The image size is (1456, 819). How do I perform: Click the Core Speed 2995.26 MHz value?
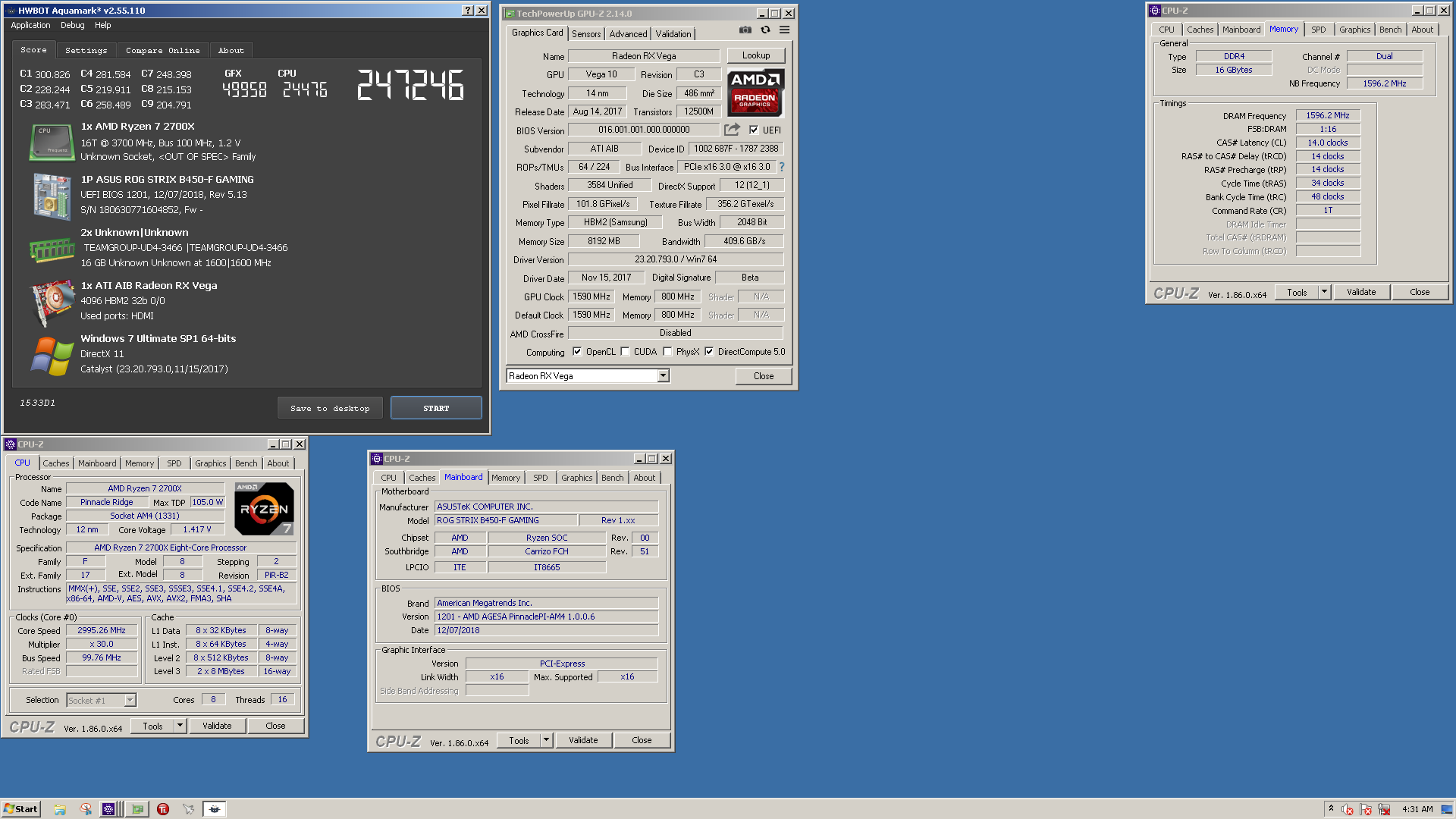pyautogui.click(x=102, y=630)
